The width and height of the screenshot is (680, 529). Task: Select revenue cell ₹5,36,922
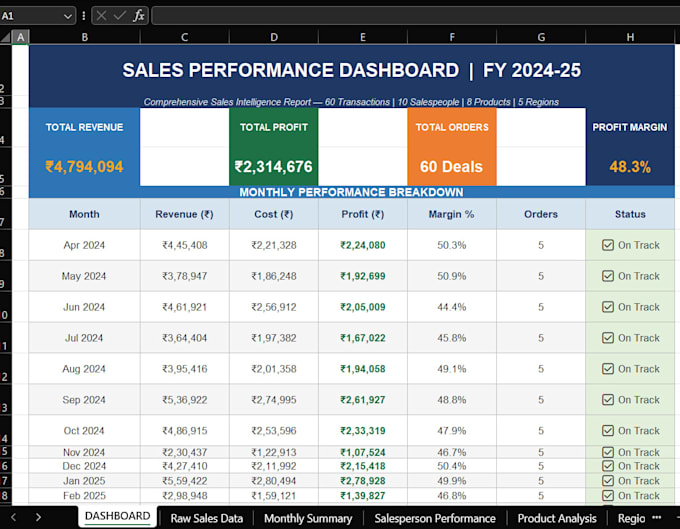pos(185,400)
